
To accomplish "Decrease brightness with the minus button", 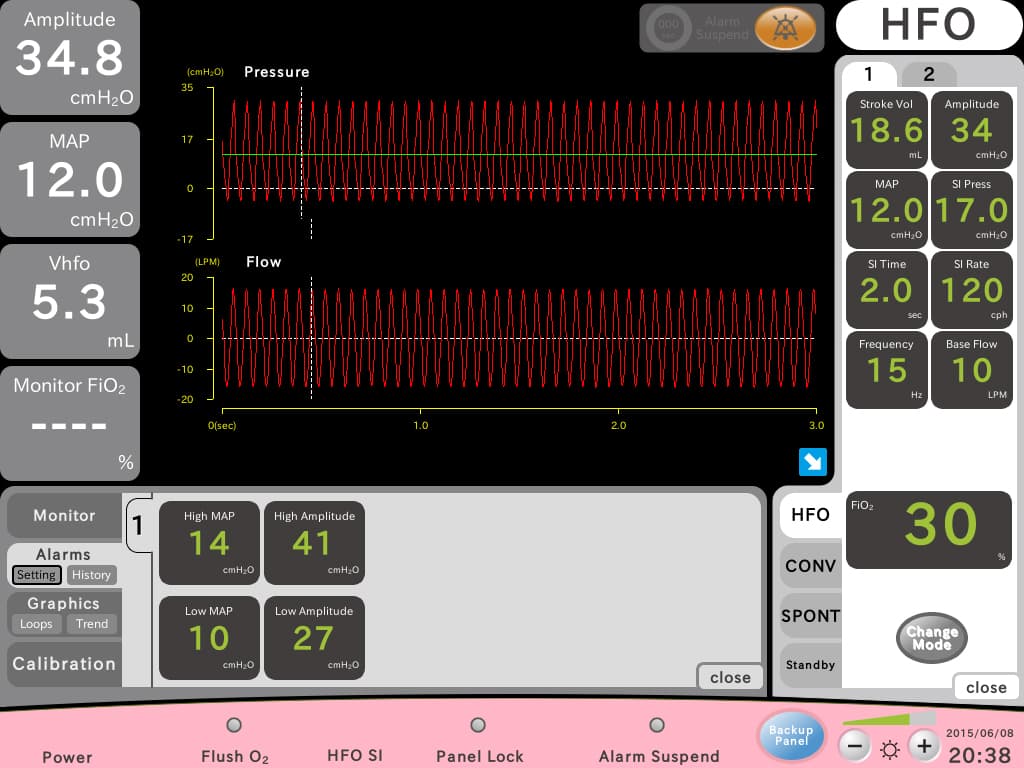I will click(855, 746).
